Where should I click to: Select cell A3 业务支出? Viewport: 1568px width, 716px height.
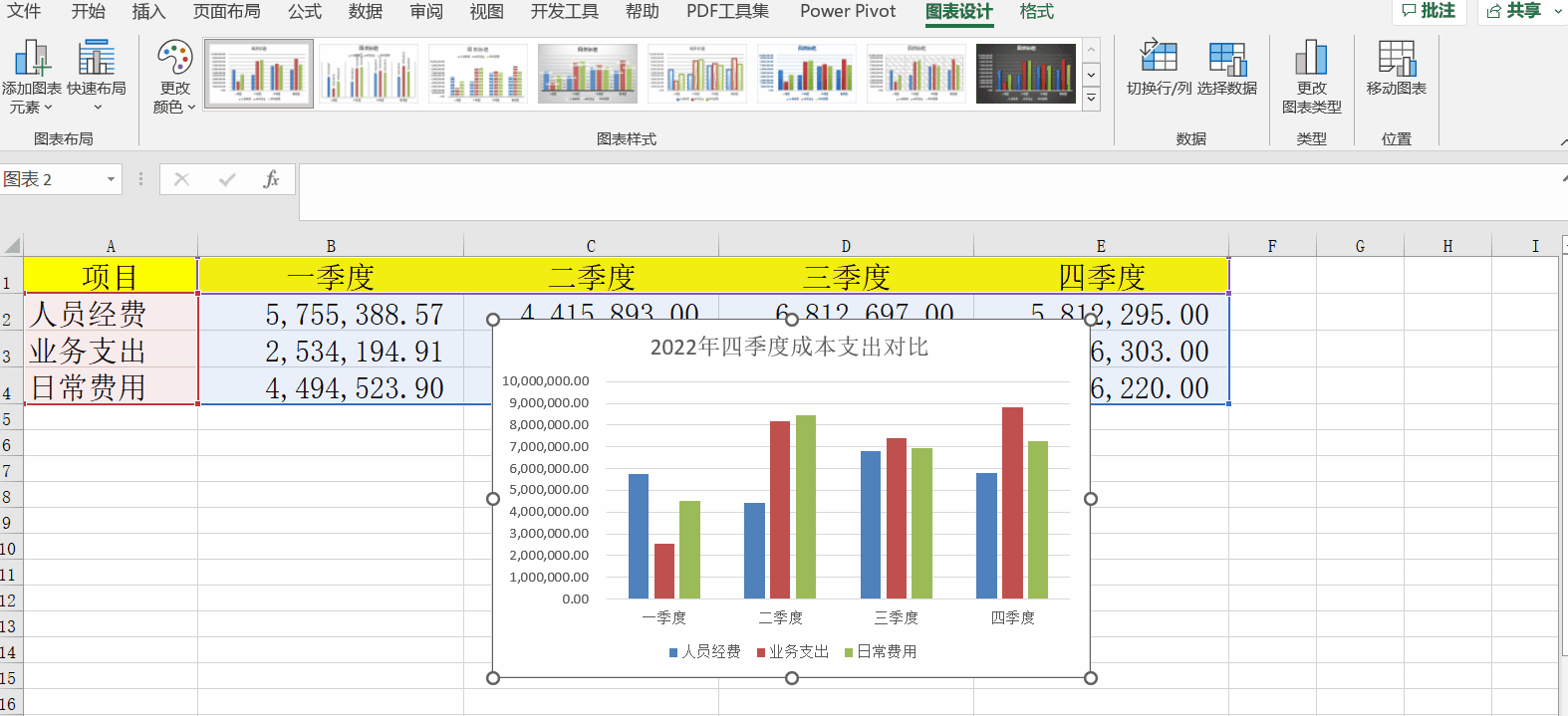coord(110,351)
